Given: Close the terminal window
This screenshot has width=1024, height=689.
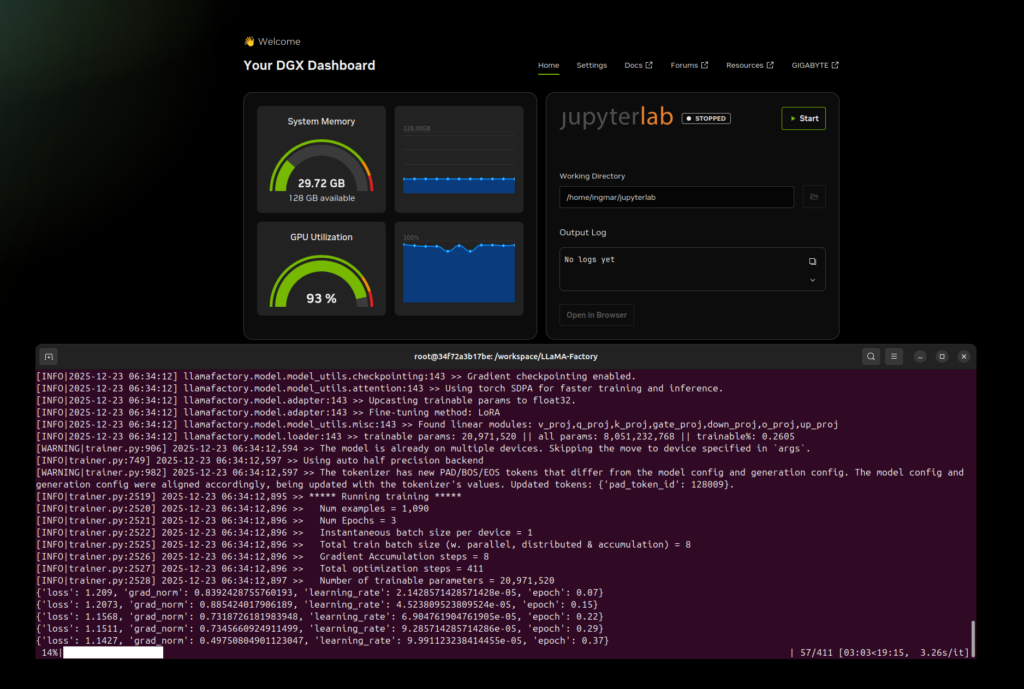Looking at the screenshot, I should pyautogui.click(x=964, y=356).
